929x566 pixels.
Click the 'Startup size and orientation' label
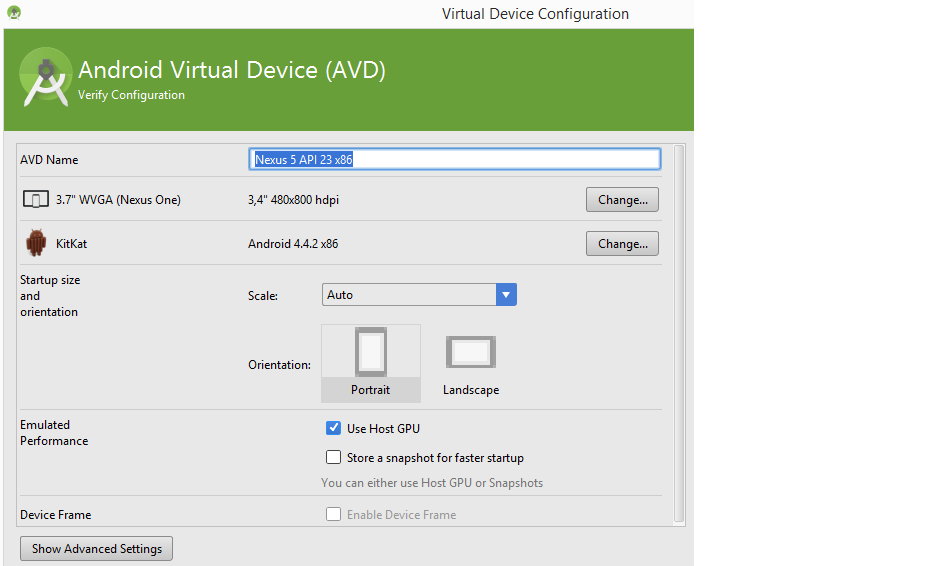click(x=50, y=296)
